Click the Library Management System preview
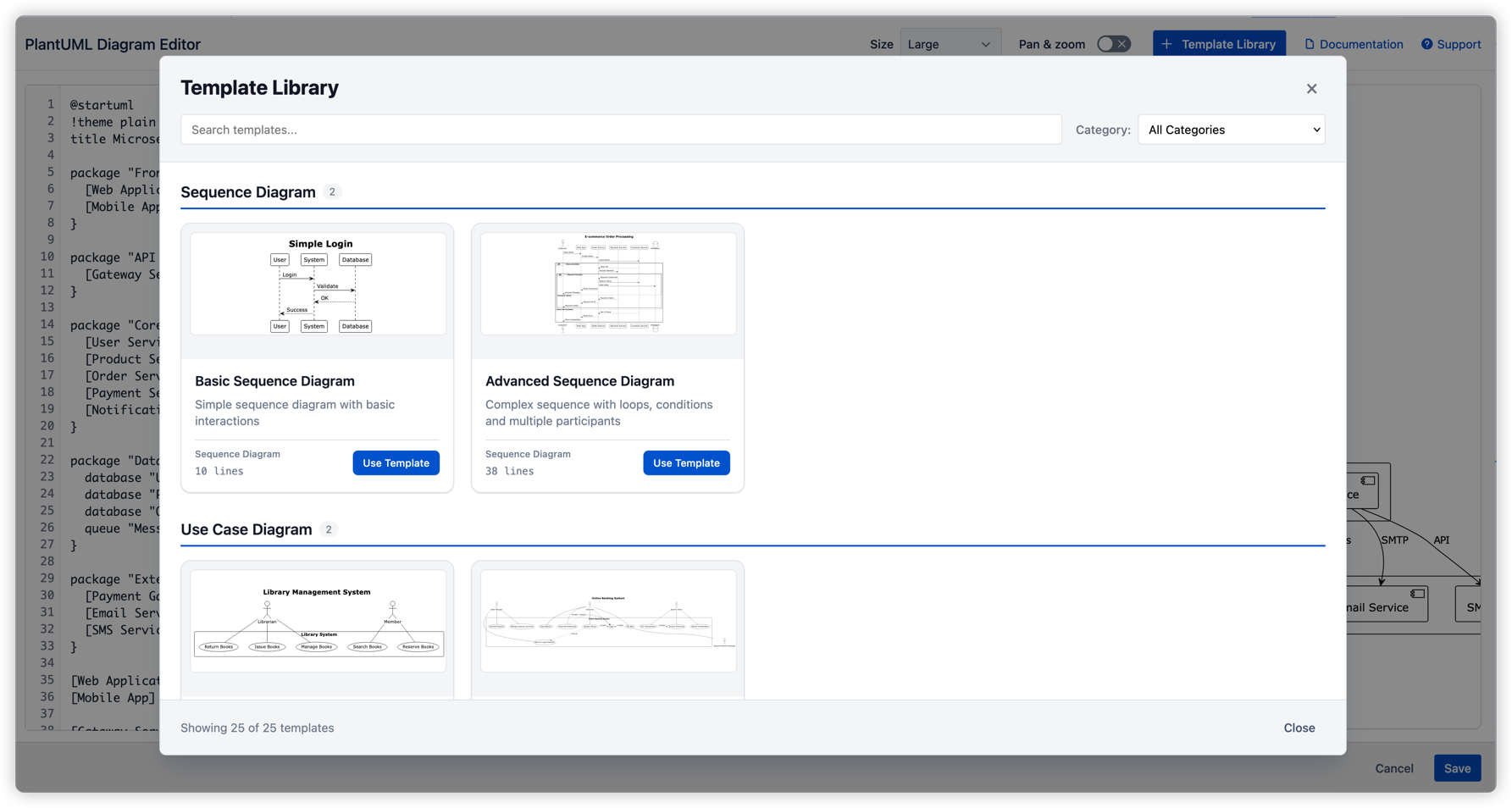Image resolution: width=1512 pixels, height=808 pixels. click(x=317, y=621)
